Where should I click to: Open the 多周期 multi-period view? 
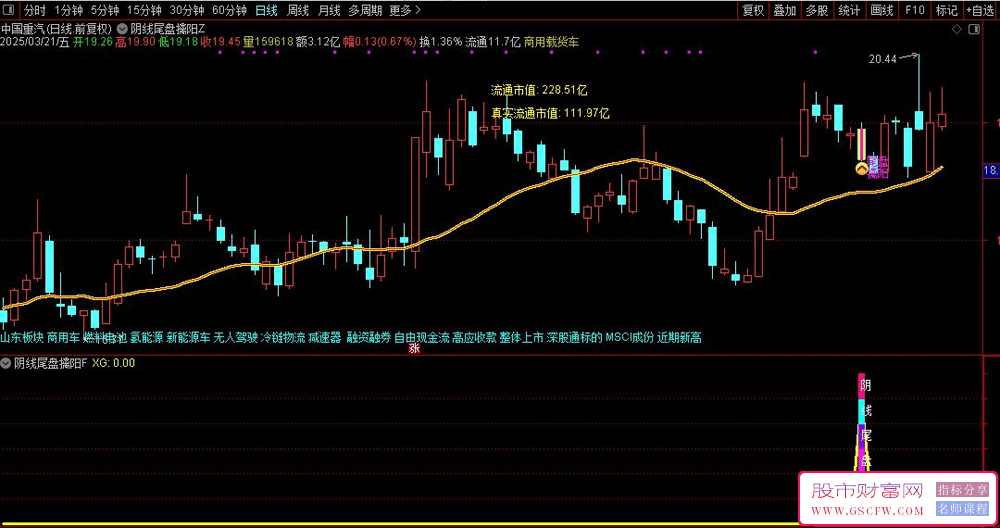coord(365,10)
